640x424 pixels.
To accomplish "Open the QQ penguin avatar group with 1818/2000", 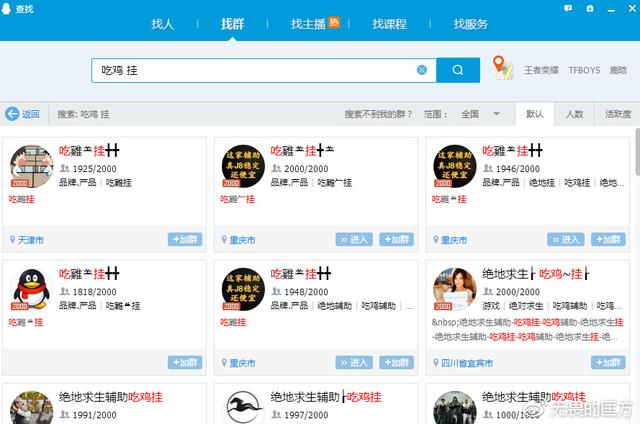I will [x=31, y=289].
